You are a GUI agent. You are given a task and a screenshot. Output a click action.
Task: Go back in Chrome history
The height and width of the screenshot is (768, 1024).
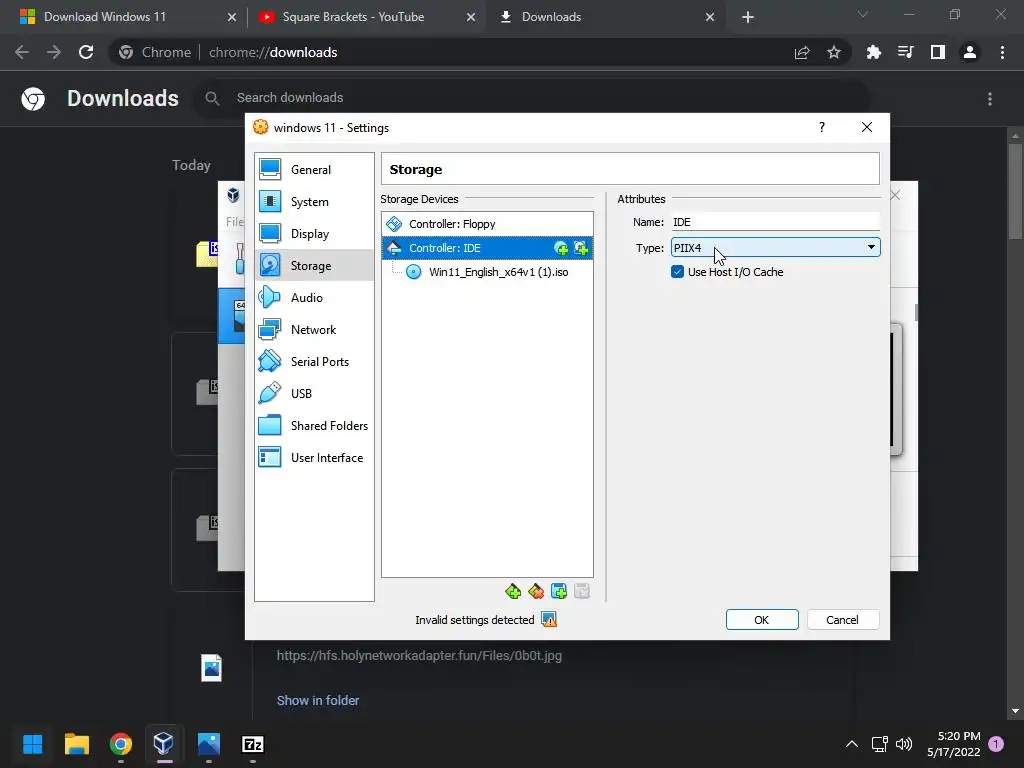[22, 52]
